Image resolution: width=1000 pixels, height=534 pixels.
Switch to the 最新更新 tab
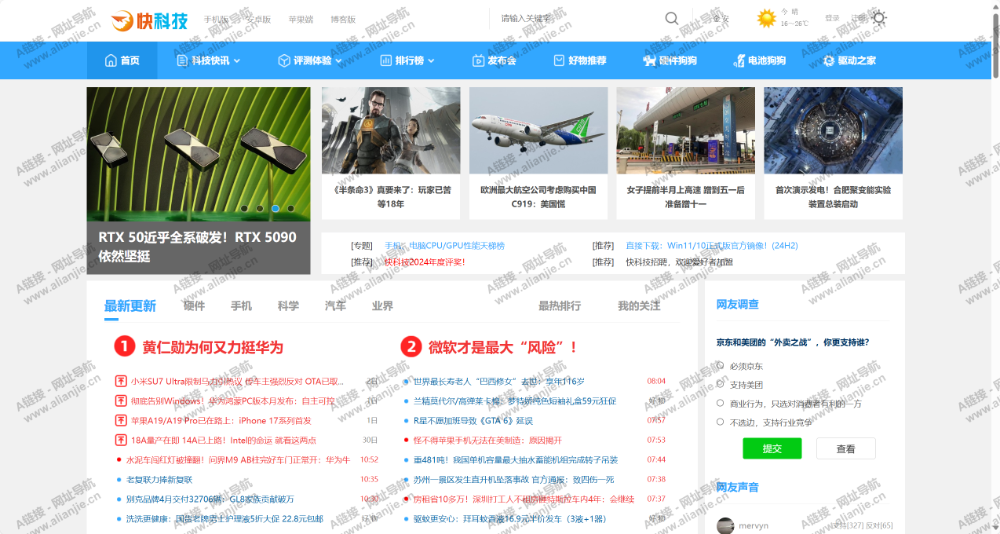click(x=130, y=306)
